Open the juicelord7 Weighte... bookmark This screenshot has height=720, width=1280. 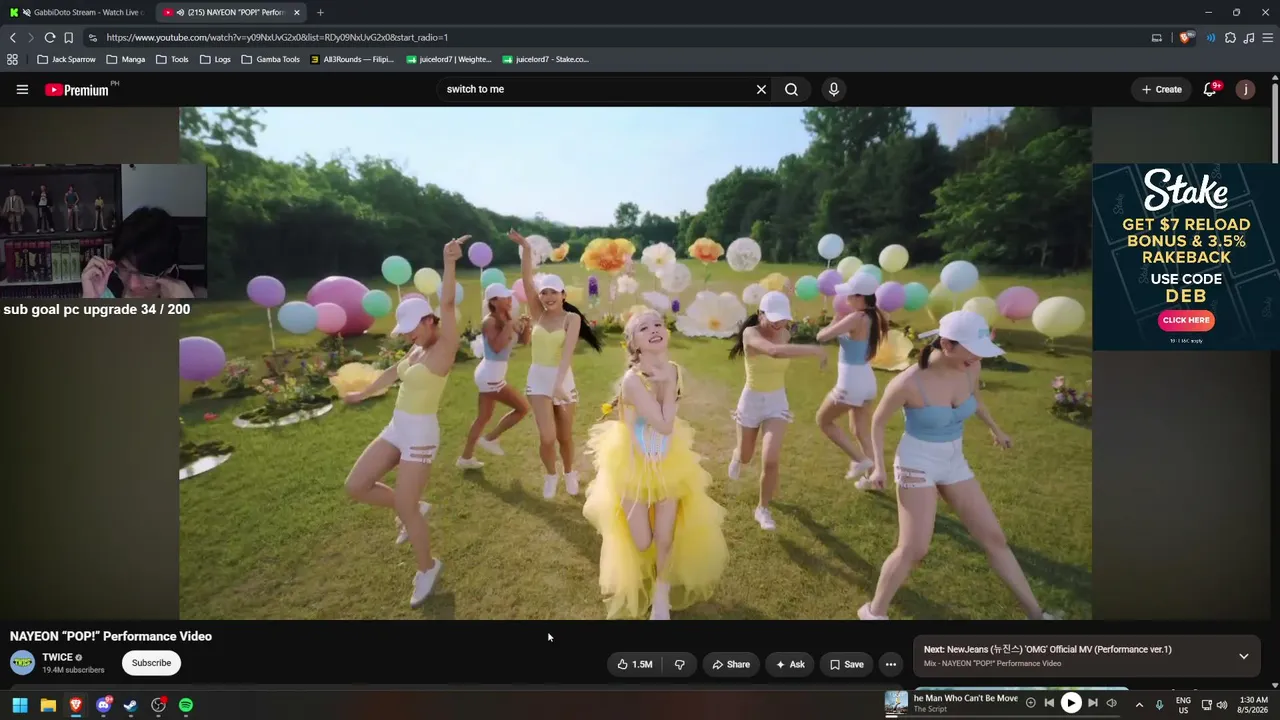pyautogui.click(x=449, y=59)
